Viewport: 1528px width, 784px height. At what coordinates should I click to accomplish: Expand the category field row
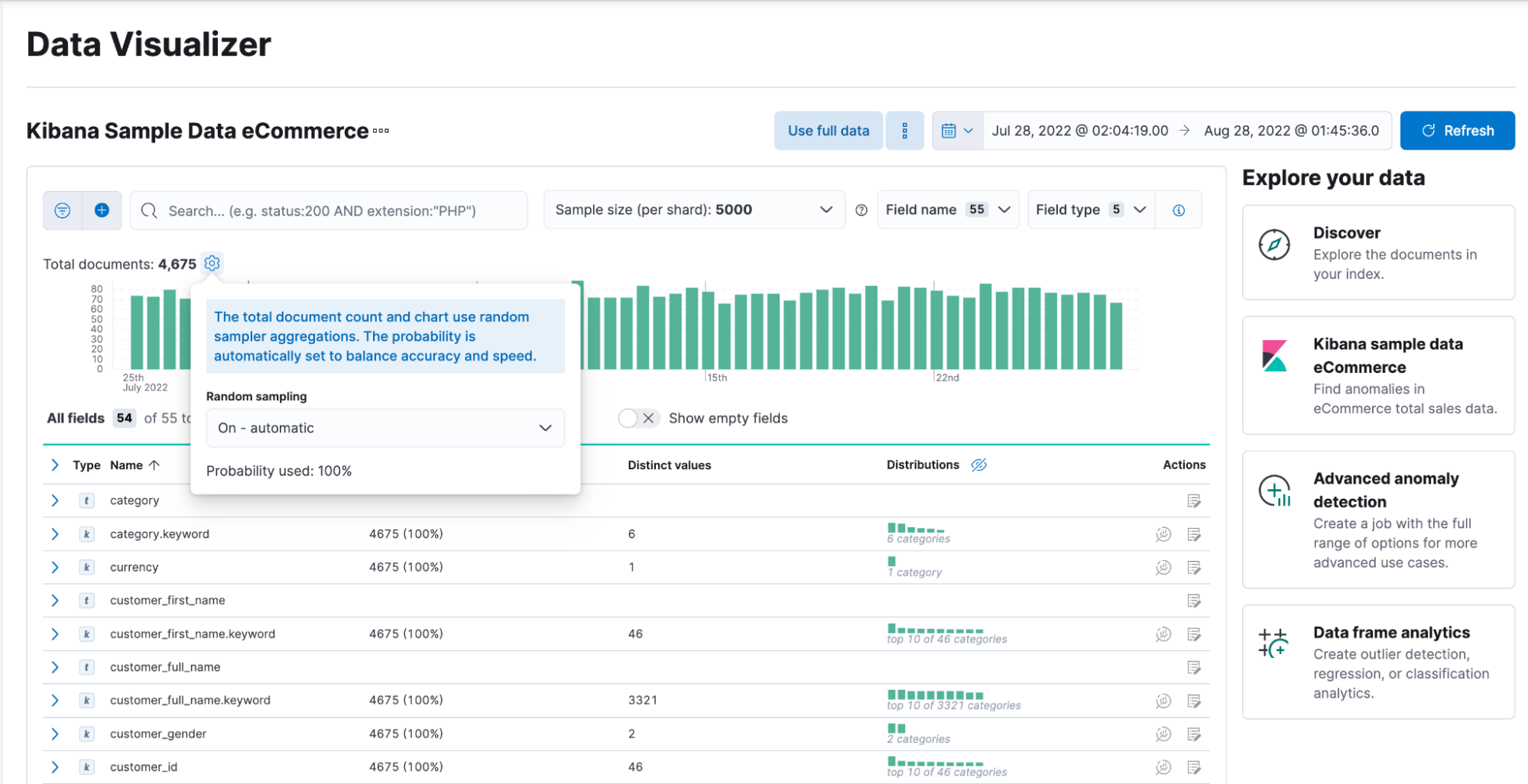click(x=54, y=501)
